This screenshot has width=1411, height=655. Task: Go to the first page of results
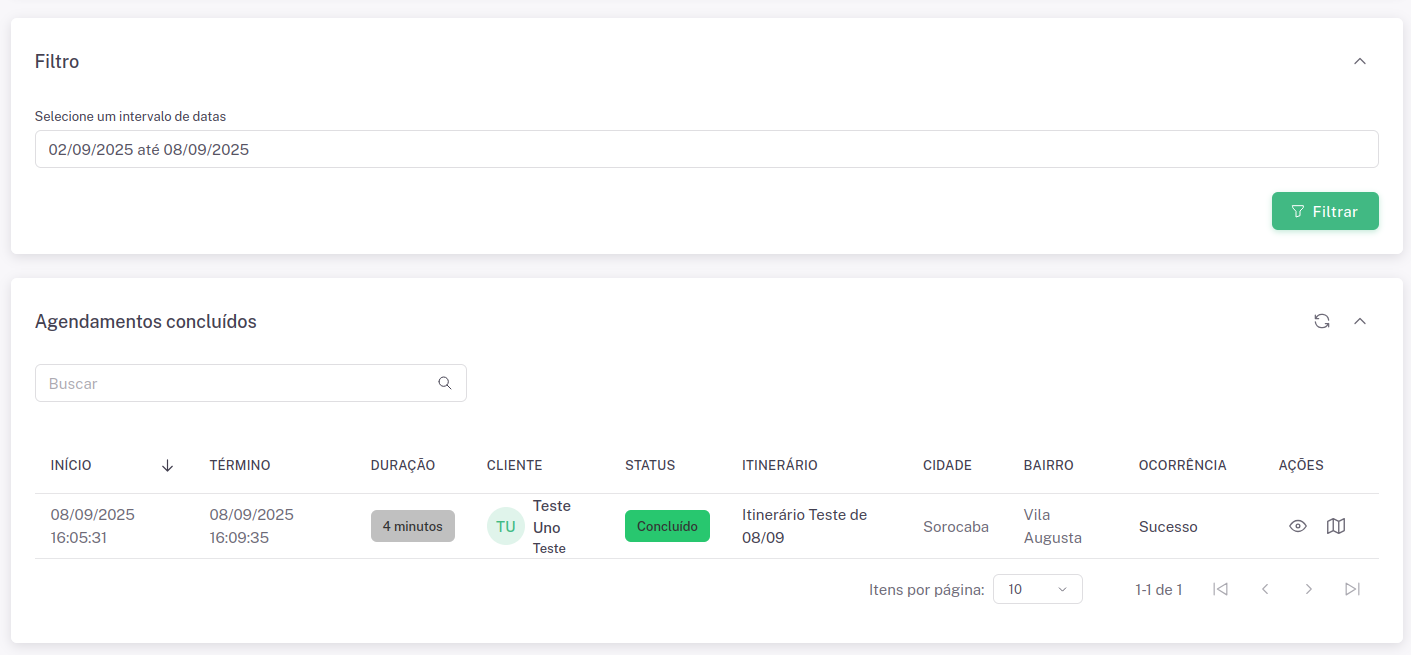pyautogui.click(x=1220, y=589)
